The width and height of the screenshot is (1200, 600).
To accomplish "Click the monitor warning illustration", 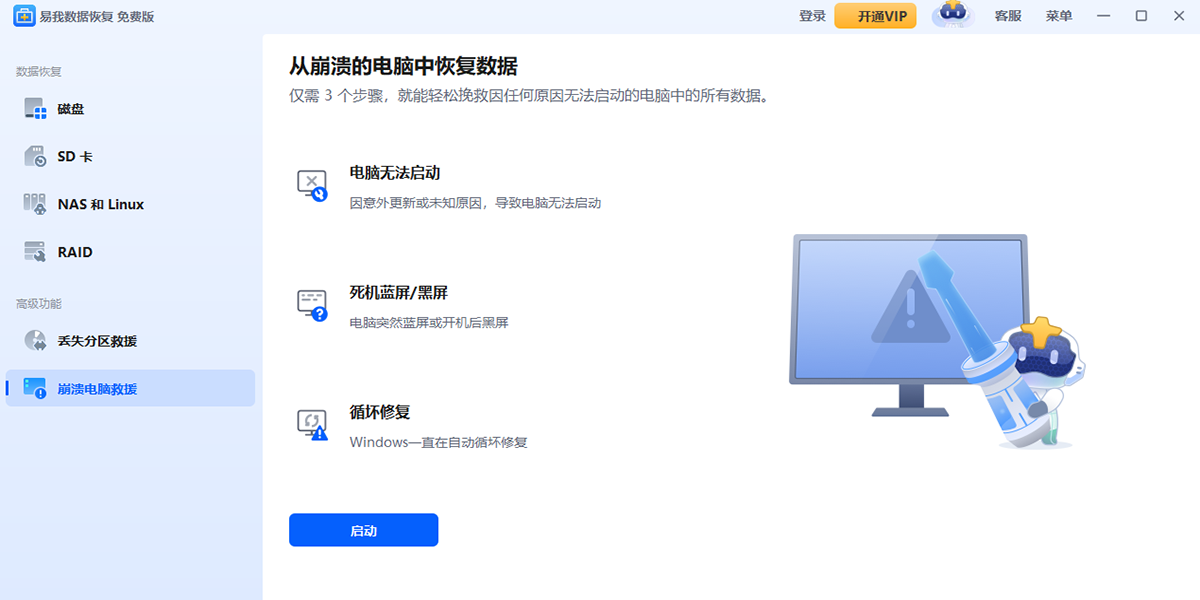I will 910,310.
